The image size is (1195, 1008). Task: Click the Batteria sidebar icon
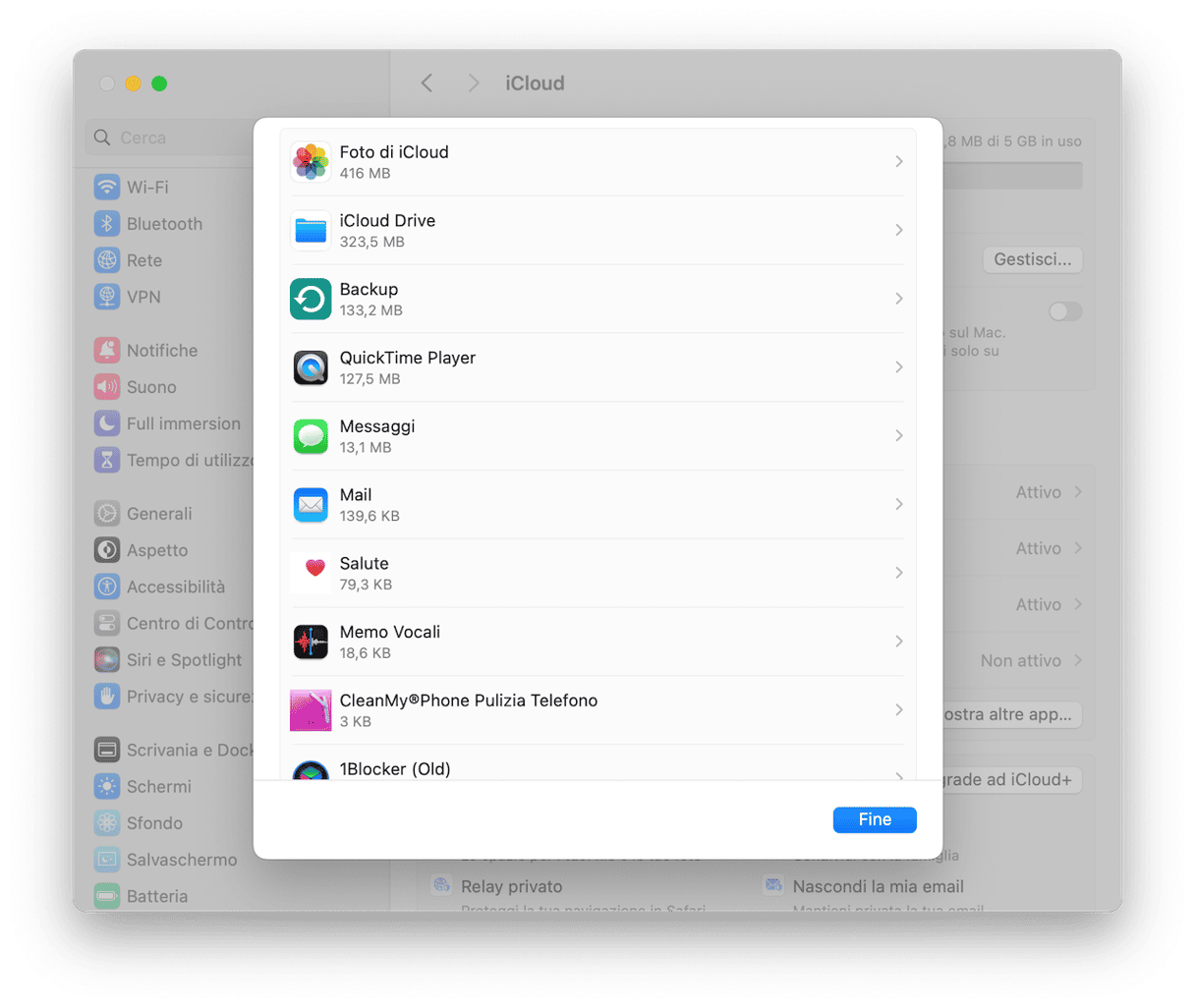click(107, 896)
